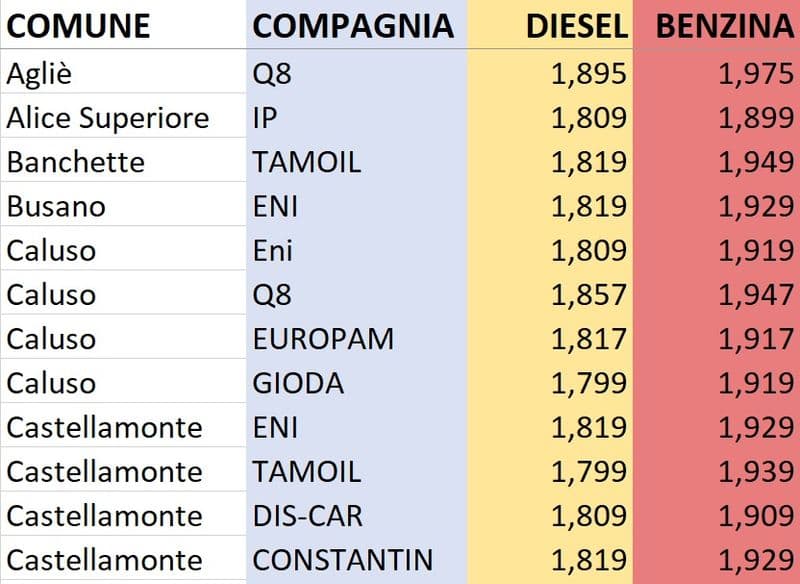Select the BENZINA column header
This screenshot has height=584, width=800.
[x=725, y=26]
